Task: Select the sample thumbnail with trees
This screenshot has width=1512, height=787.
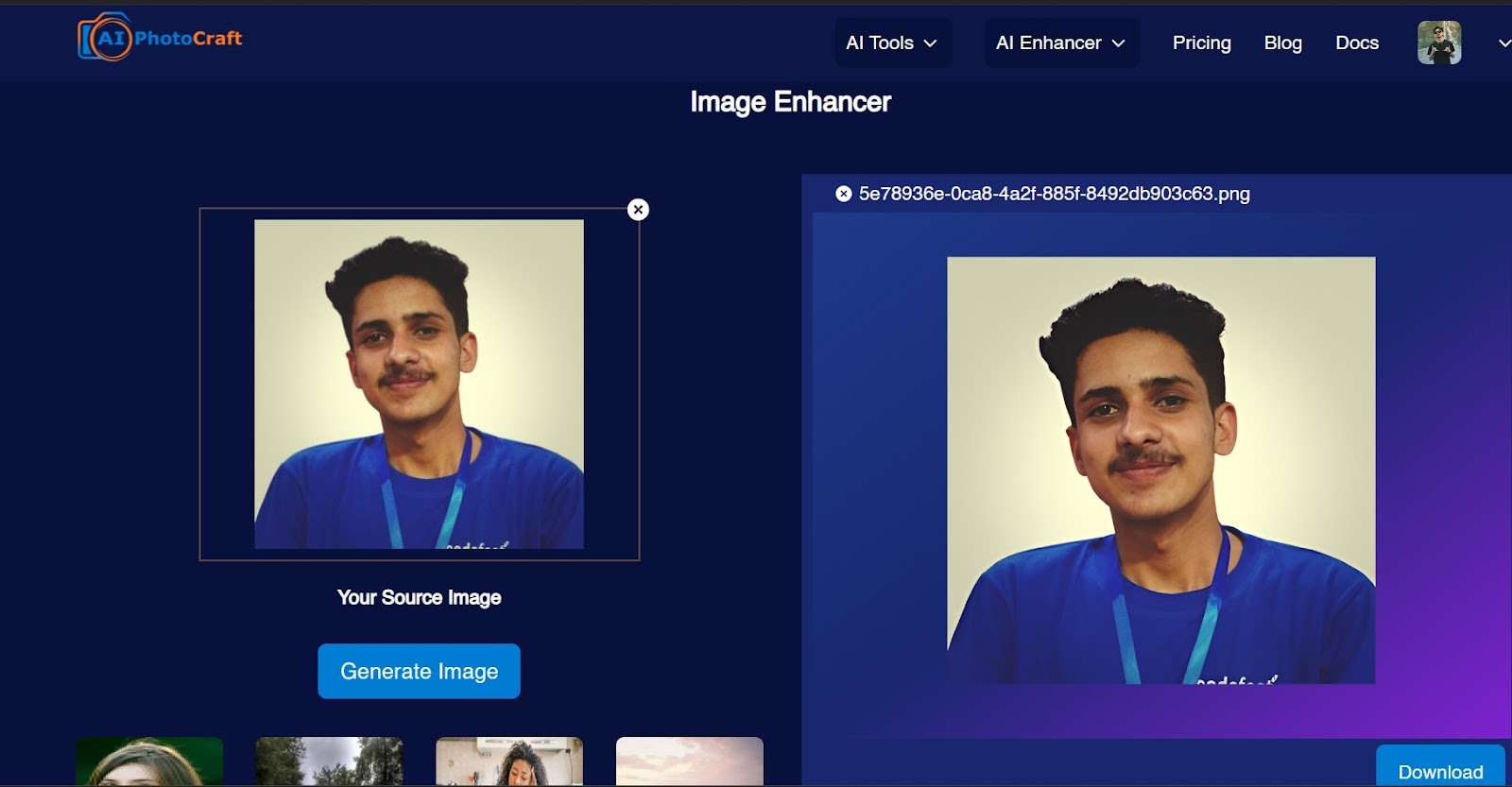Action: pyautogui.click(x=329, y=761)
